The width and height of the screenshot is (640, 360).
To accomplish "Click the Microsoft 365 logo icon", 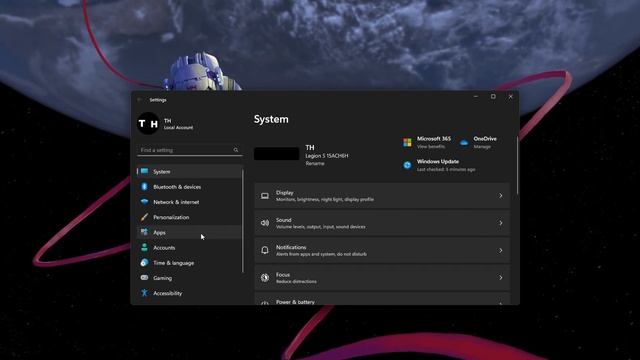I will pos(407,142).
